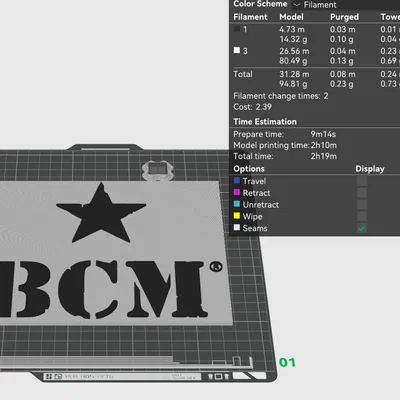Click filament 1 model weight '14.32 g'
This screenshot has height=400, width=400.
pyautogui.click(x=293, y=39)
